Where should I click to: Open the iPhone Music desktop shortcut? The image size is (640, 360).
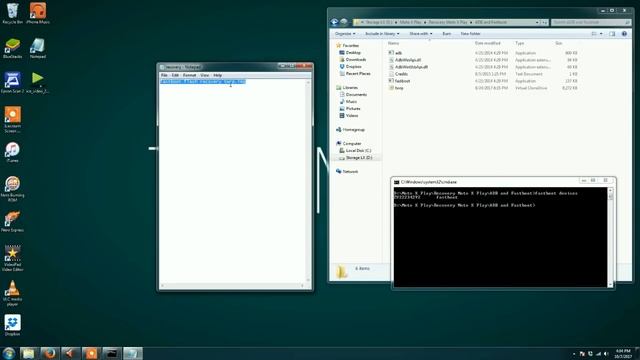(38, 13)
